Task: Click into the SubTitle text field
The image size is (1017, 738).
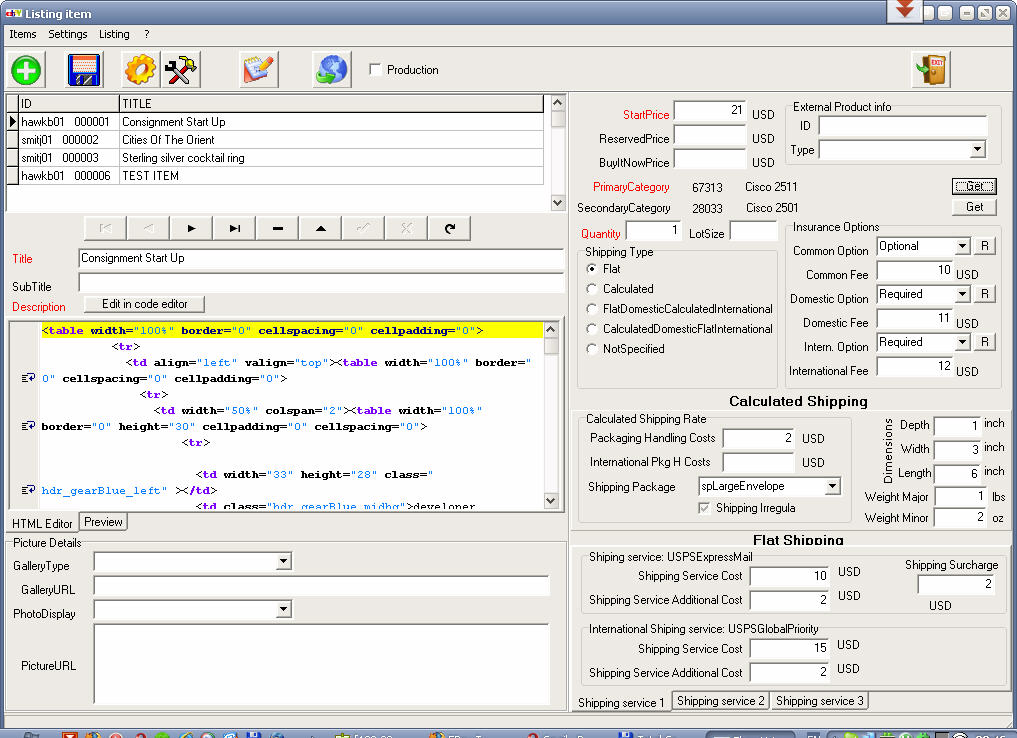Action: tap(320, 284)
